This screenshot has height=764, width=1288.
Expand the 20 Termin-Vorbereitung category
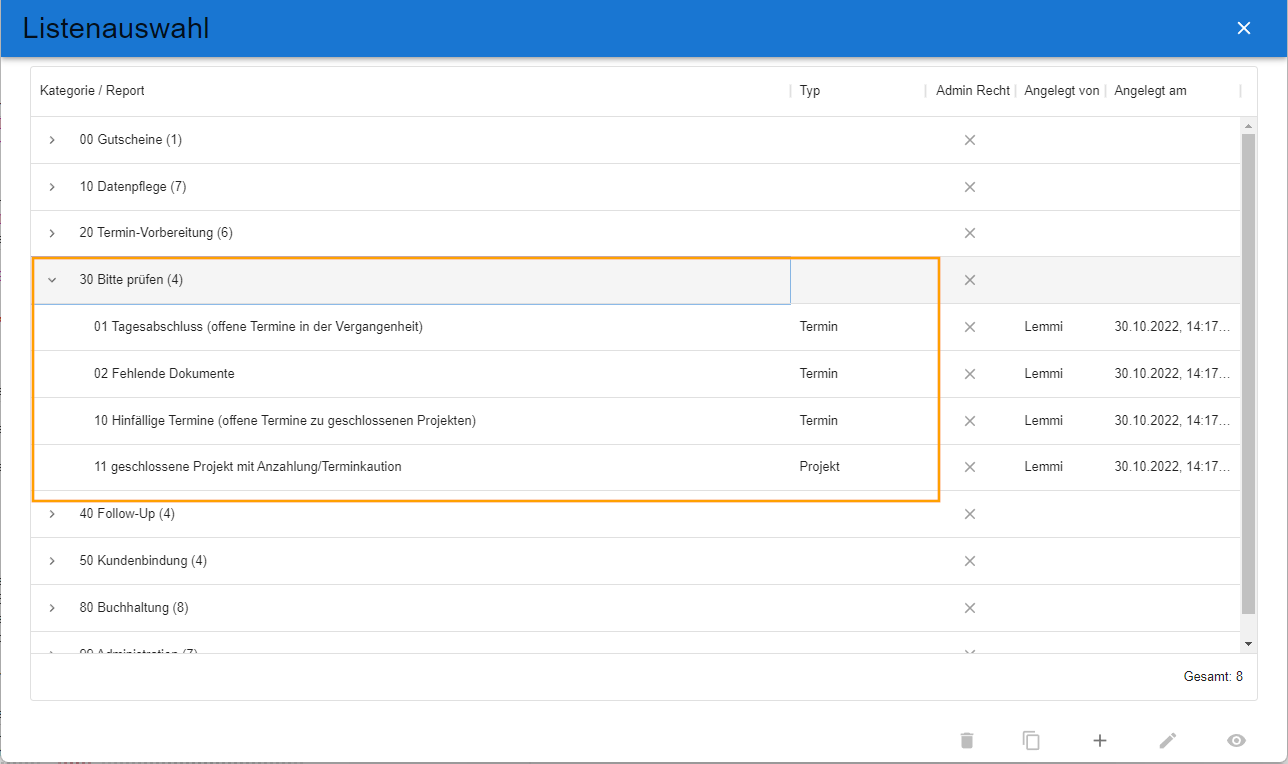point(52,233)
